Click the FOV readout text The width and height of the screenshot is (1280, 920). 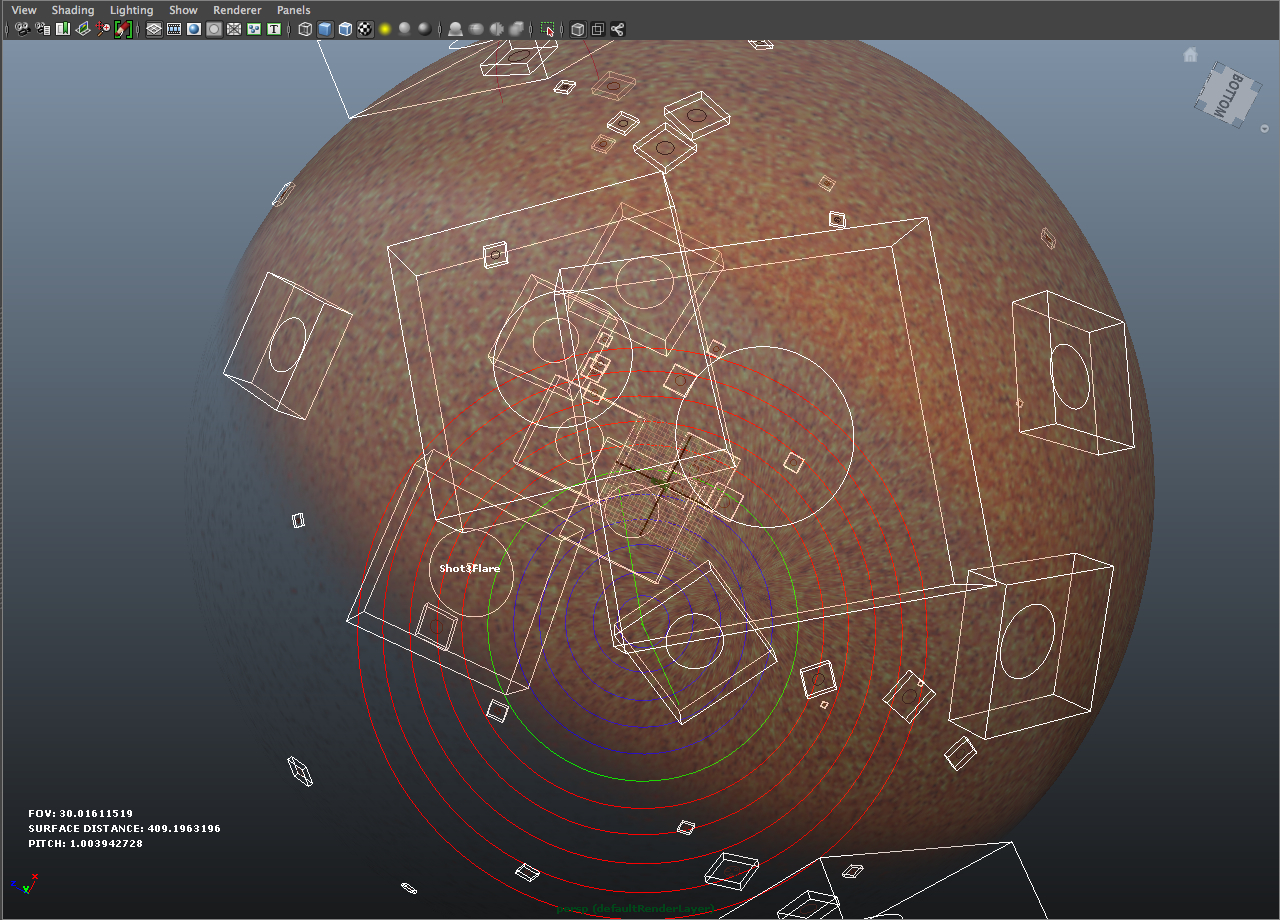coord(80,814)
